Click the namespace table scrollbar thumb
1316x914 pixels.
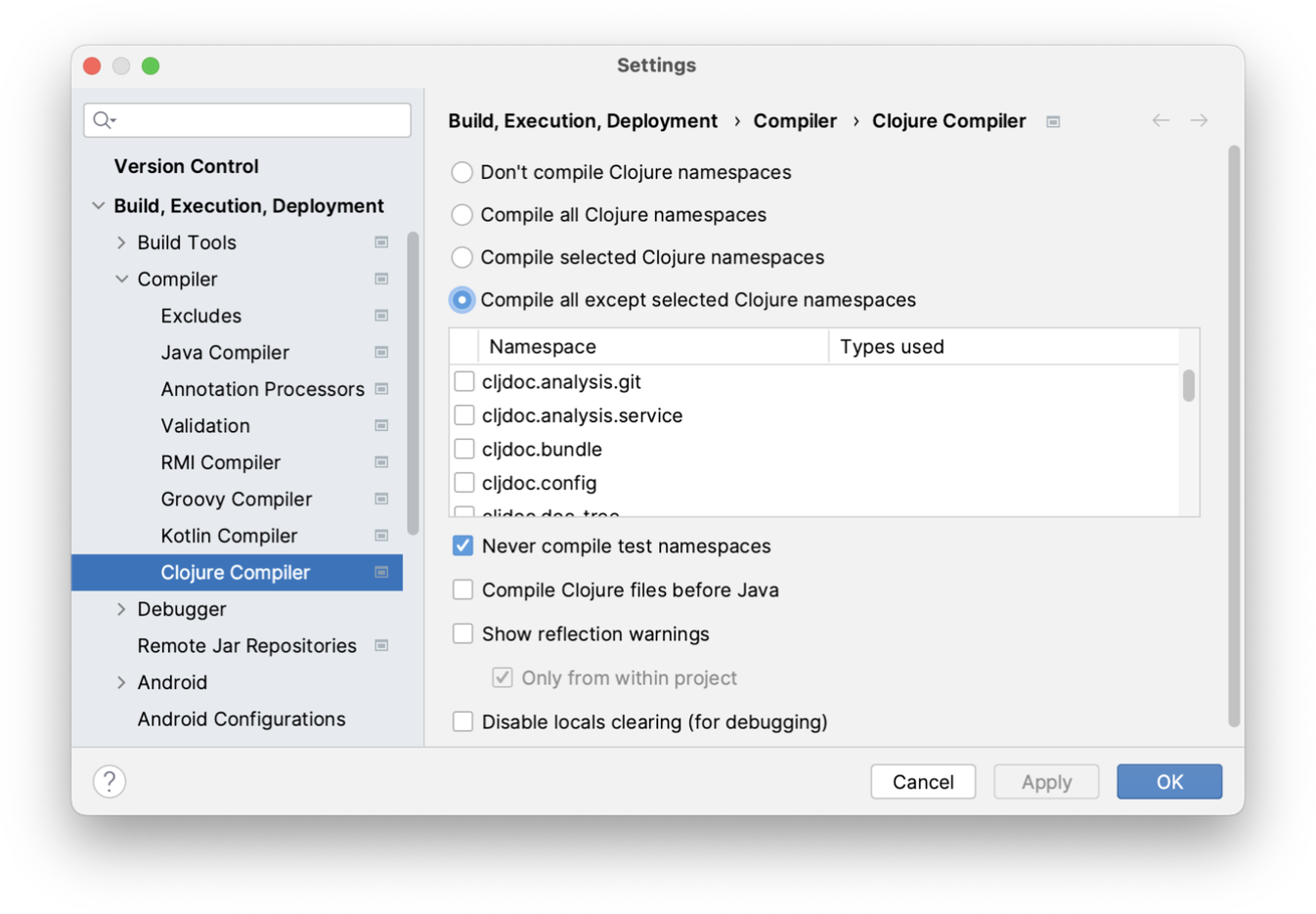(1189, 385)
